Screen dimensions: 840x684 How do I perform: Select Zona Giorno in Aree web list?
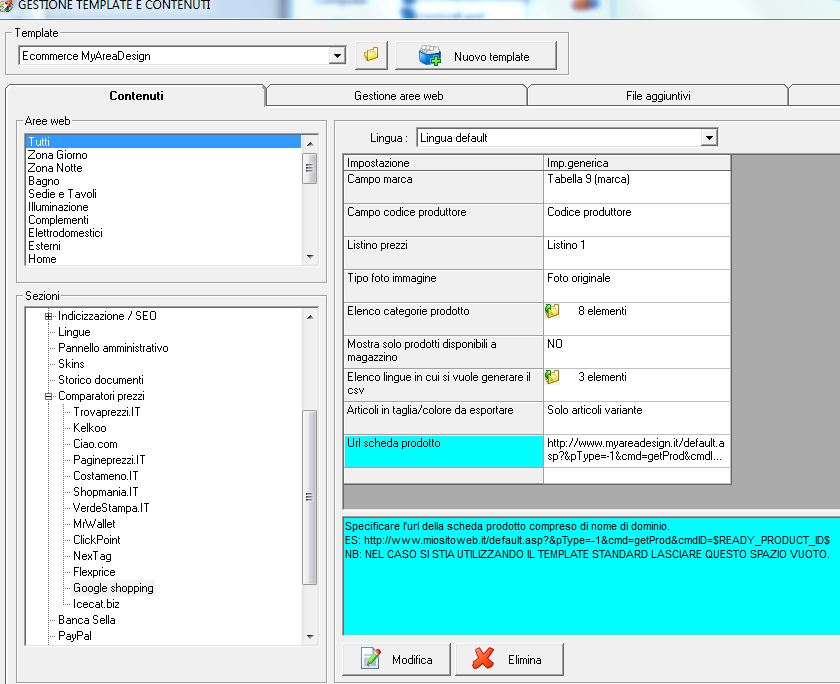(x=57, y=155)
